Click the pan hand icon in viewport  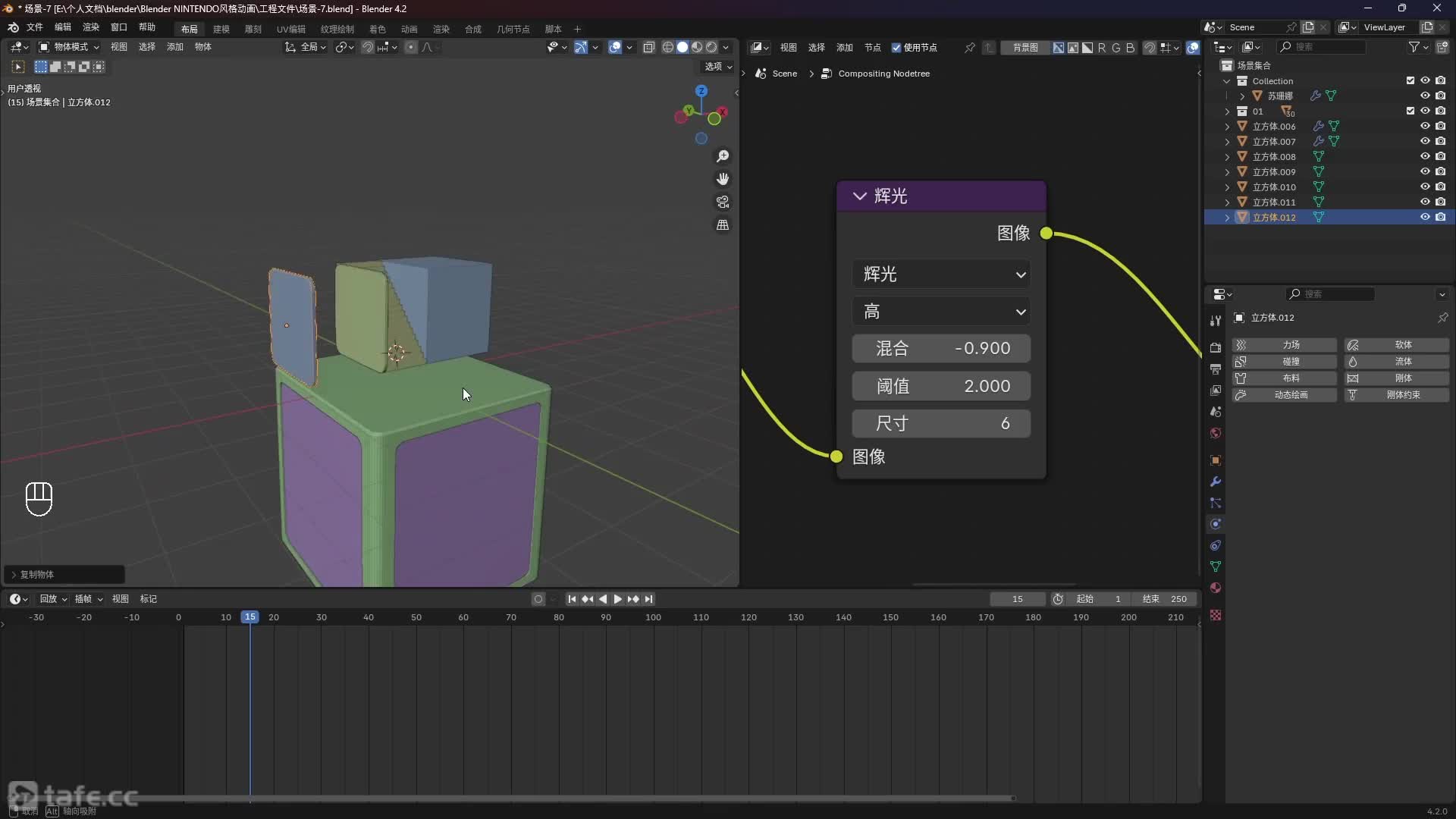pyautogui.click(x=723, y=179)
